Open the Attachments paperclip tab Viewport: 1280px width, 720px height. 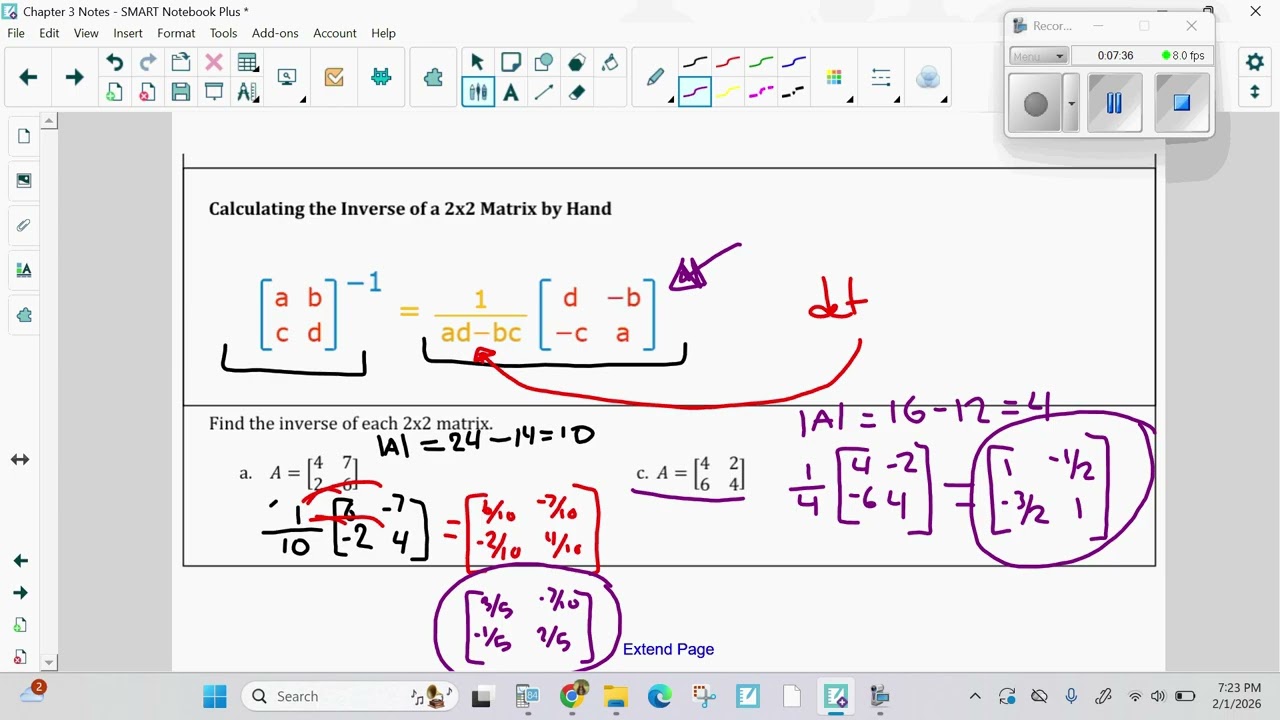pyautogui.click(x=24, y=225)
